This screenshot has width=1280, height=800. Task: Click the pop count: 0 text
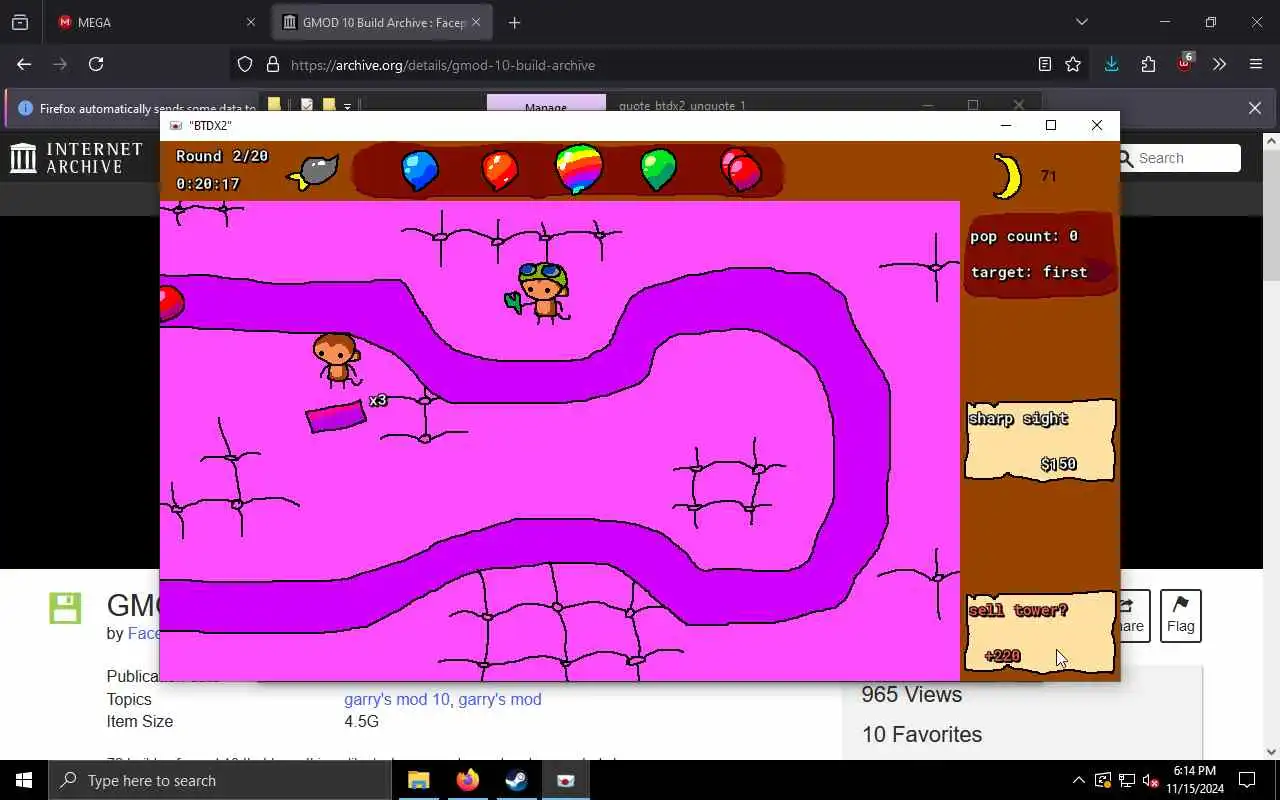click(x=1024, y=236)
